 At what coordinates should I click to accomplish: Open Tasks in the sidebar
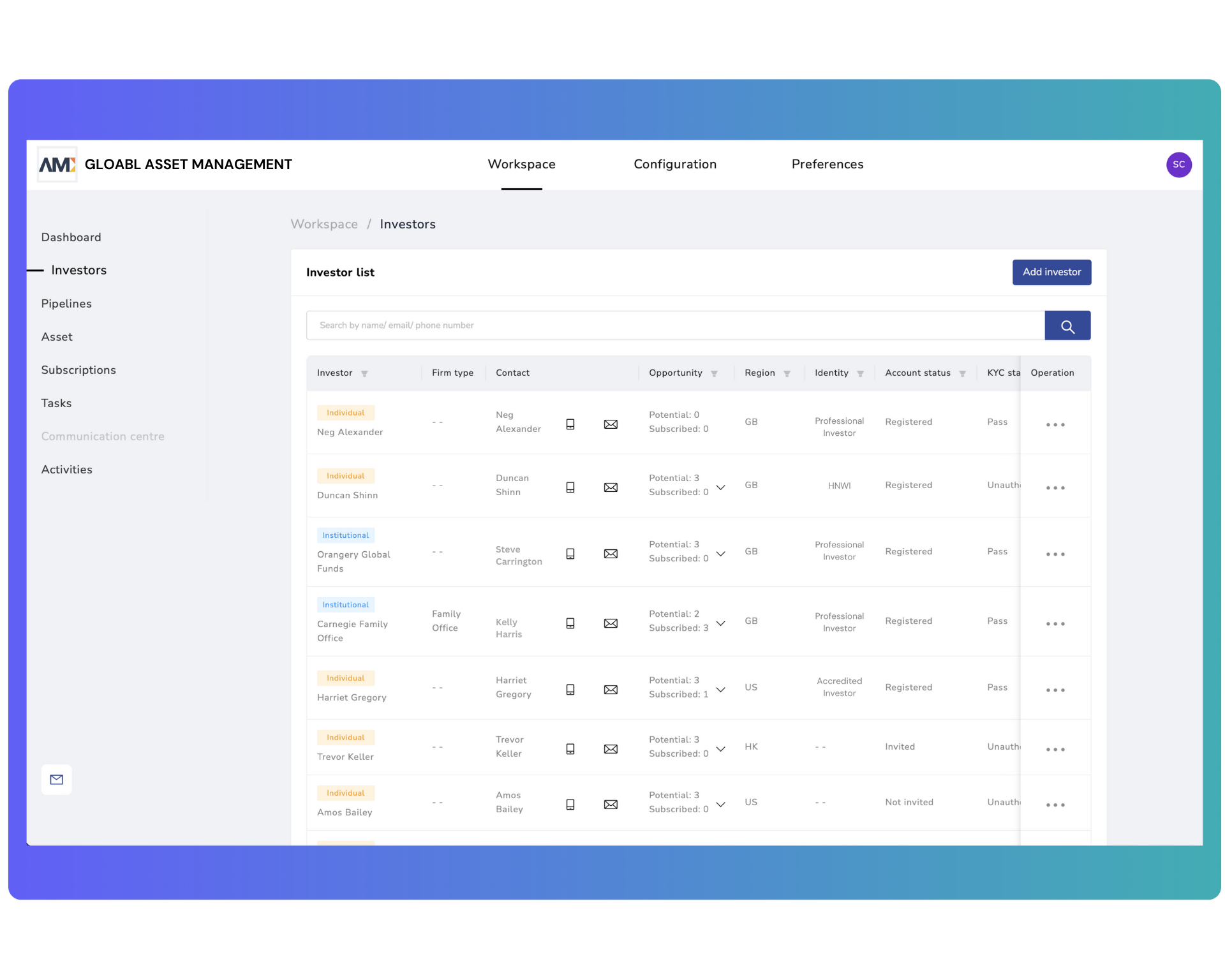(x=56, y=403)
